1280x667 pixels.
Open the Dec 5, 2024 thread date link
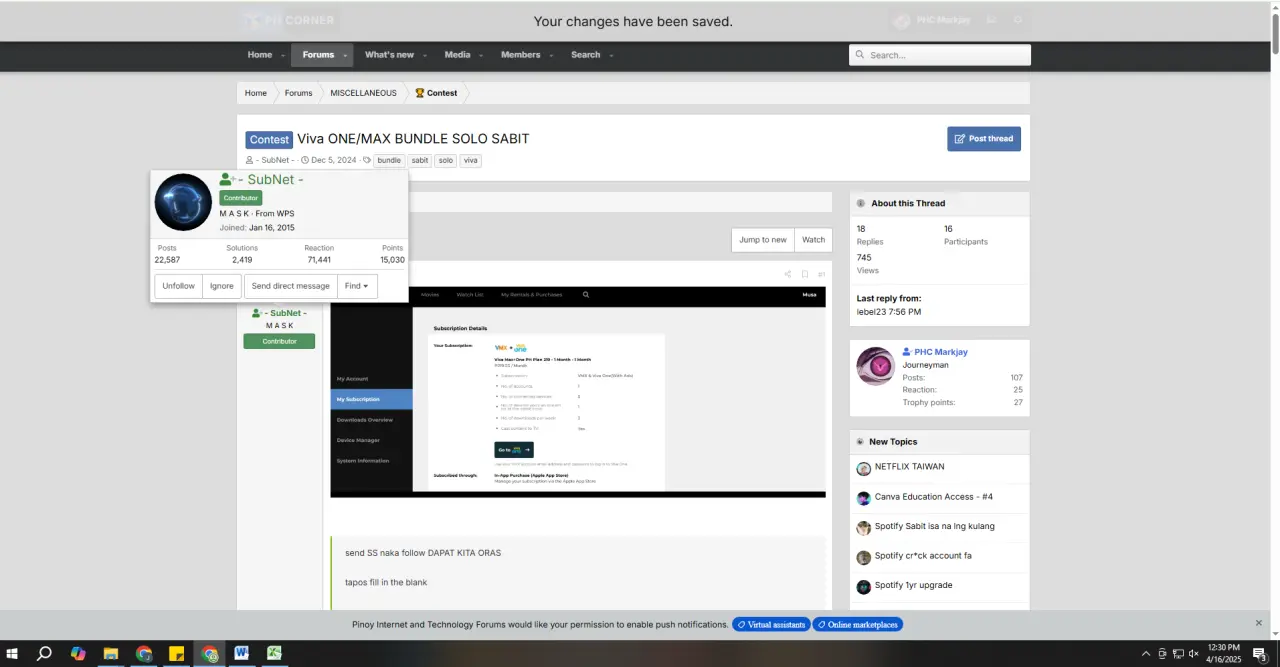pyautogui.click(x=334, y=160)
